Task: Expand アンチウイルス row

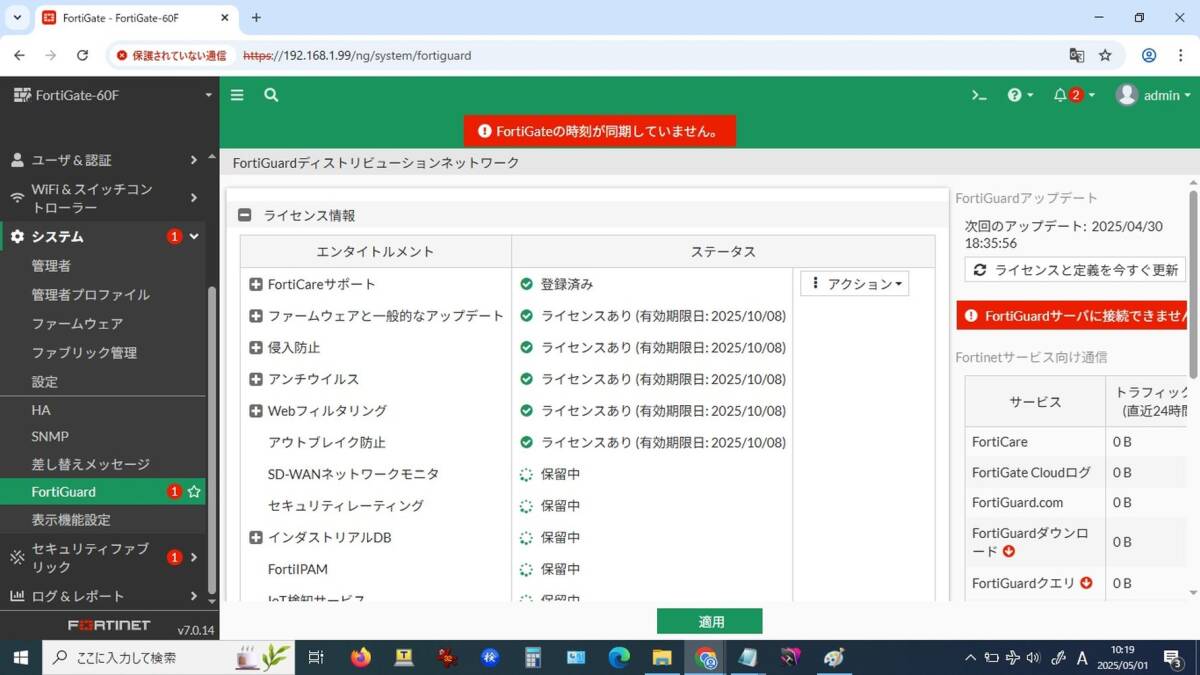Action: point(256,379)
